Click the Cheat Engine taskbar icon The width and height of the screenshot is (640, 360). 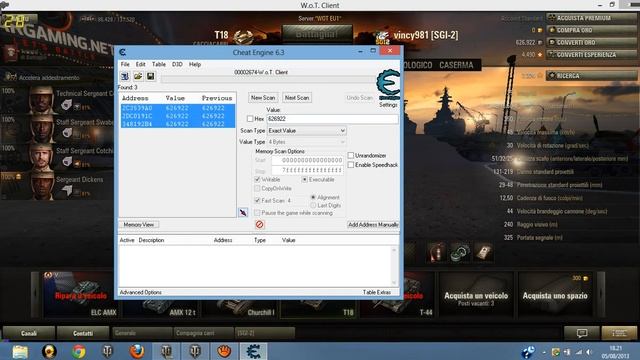pos(253,351)
